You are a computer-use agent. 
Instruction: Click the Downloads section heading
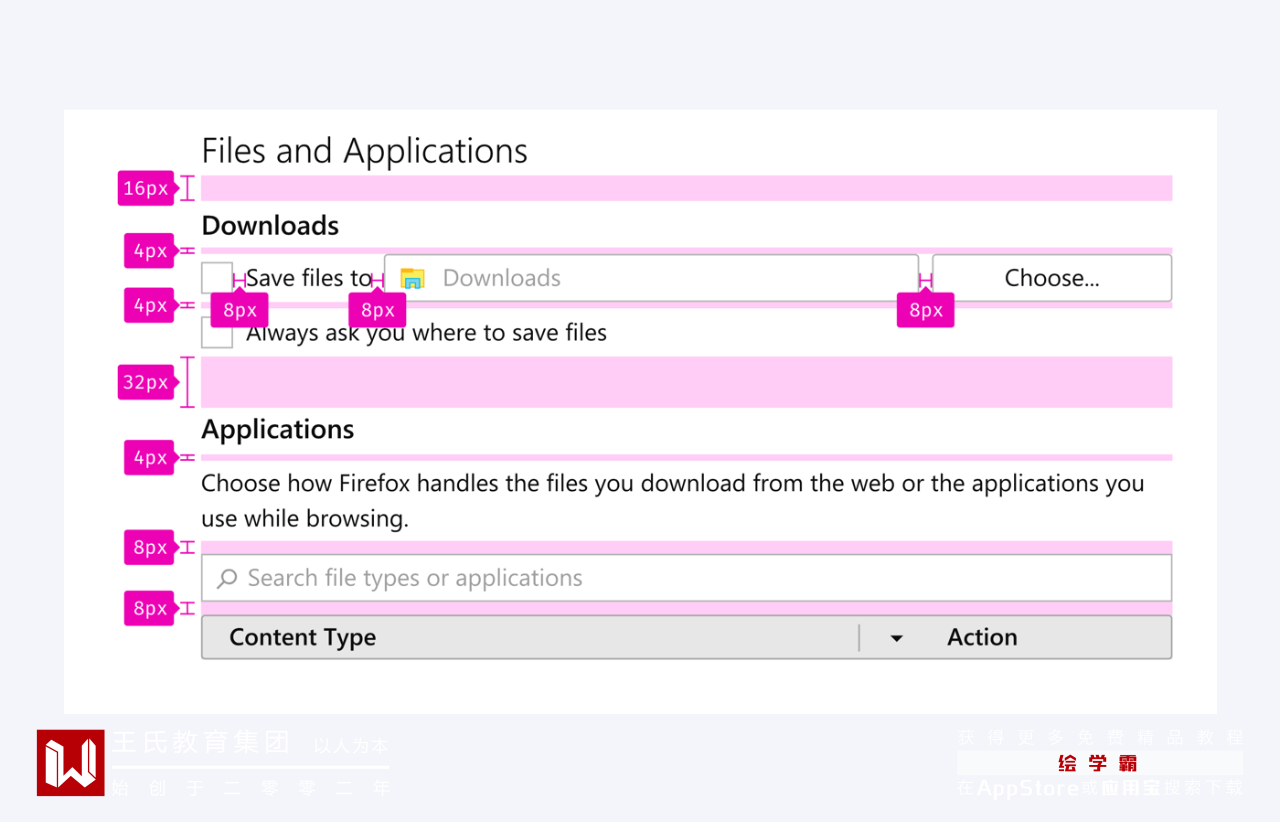pyautogui.click(x=270, y=226)
